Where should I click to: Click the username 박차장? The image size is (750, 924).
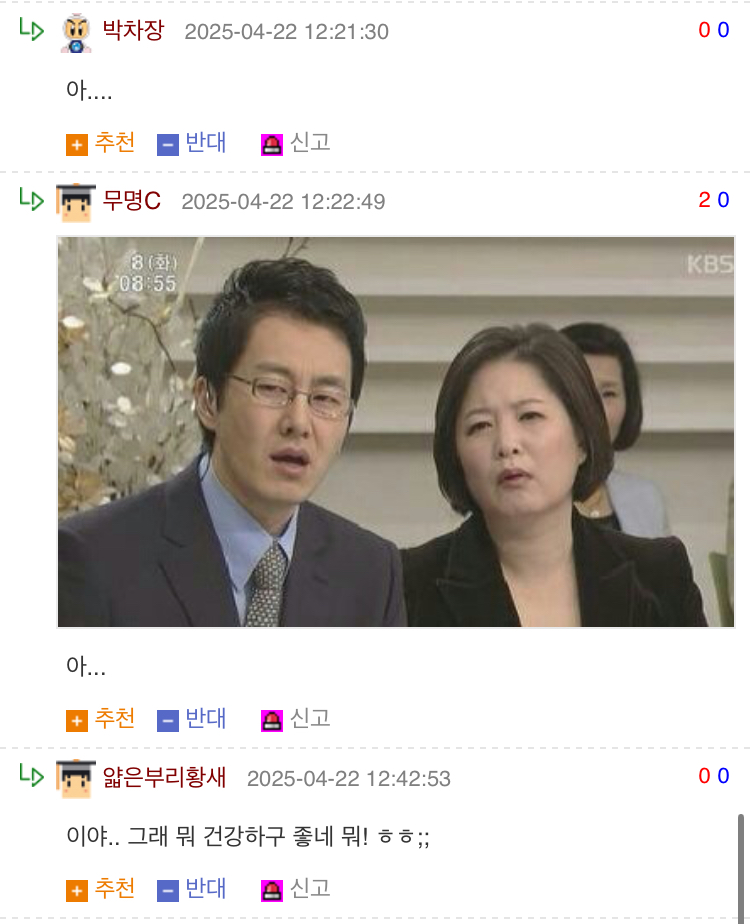click(x=133, y=30)
